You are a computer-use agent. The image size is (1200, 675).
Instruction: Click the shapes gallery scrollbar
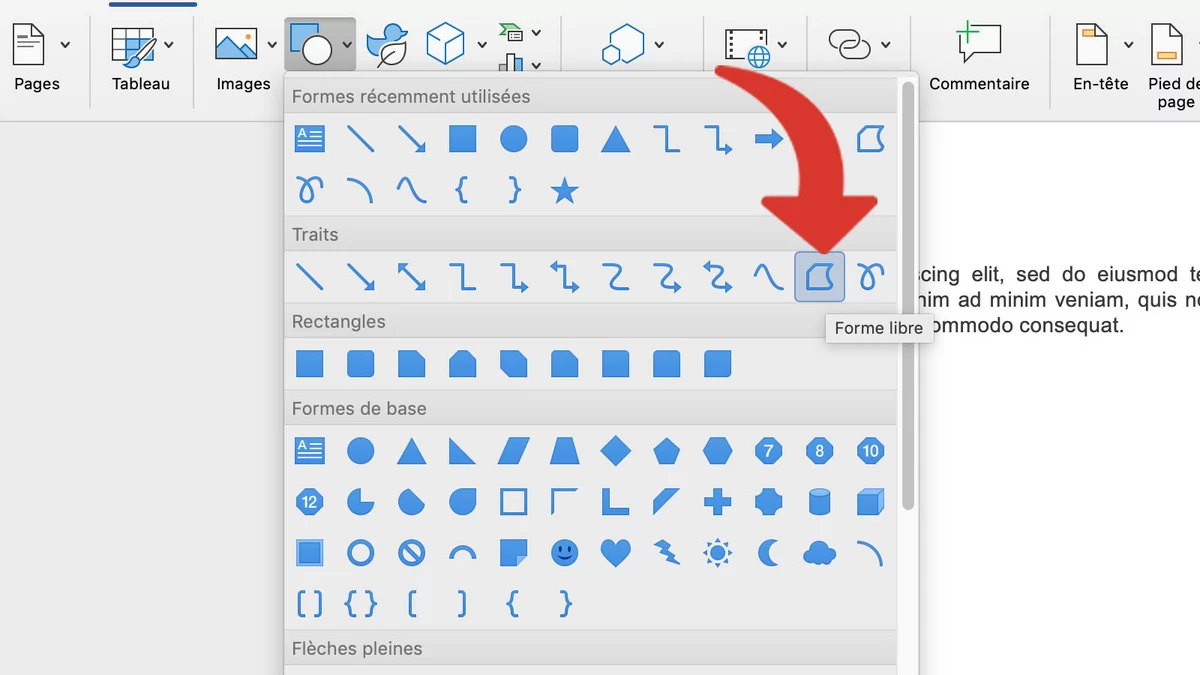(x=907, y=300)
